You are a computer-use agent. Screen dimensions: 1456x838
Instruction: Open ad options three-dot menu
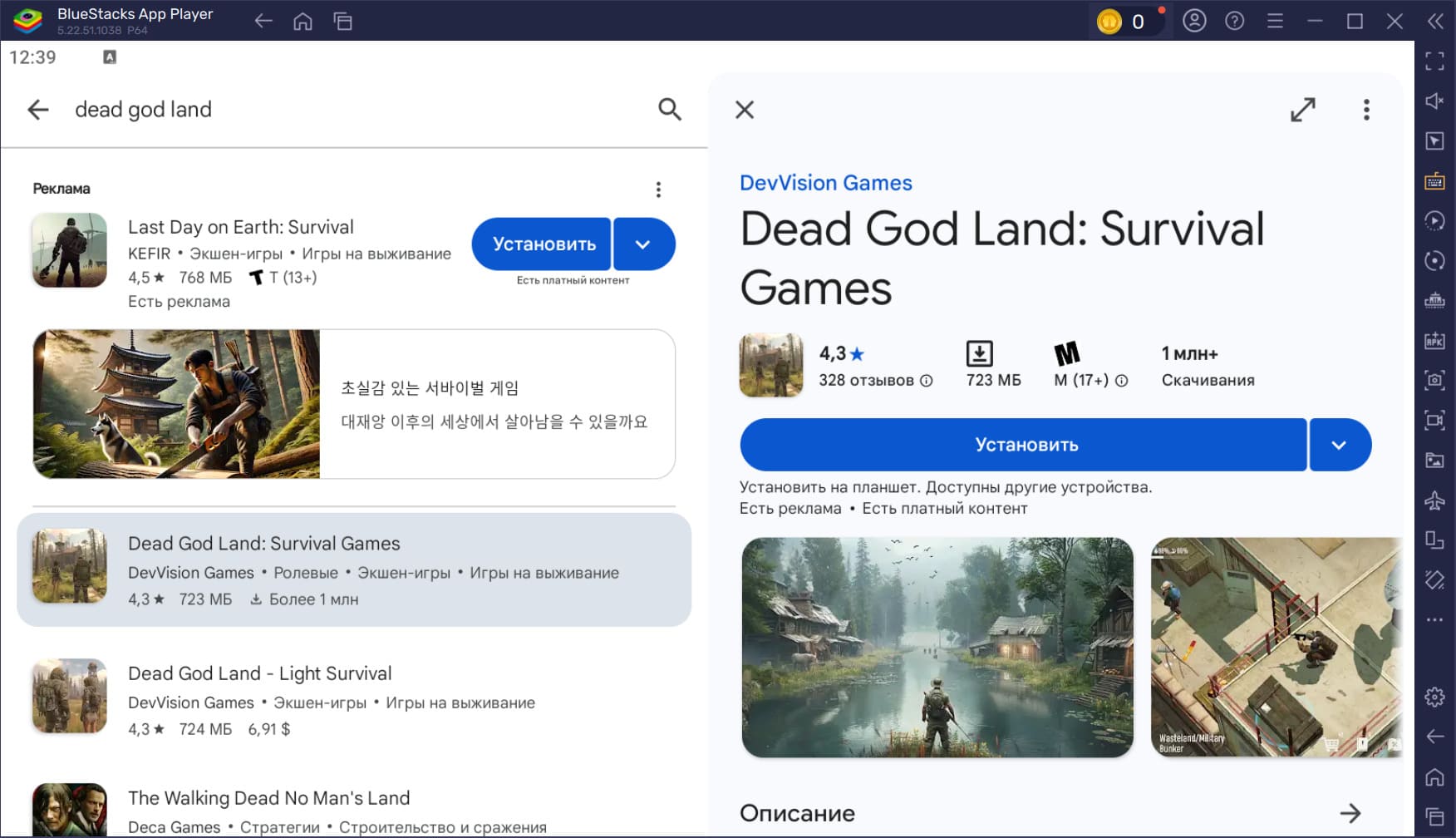(x=658, y=190)
